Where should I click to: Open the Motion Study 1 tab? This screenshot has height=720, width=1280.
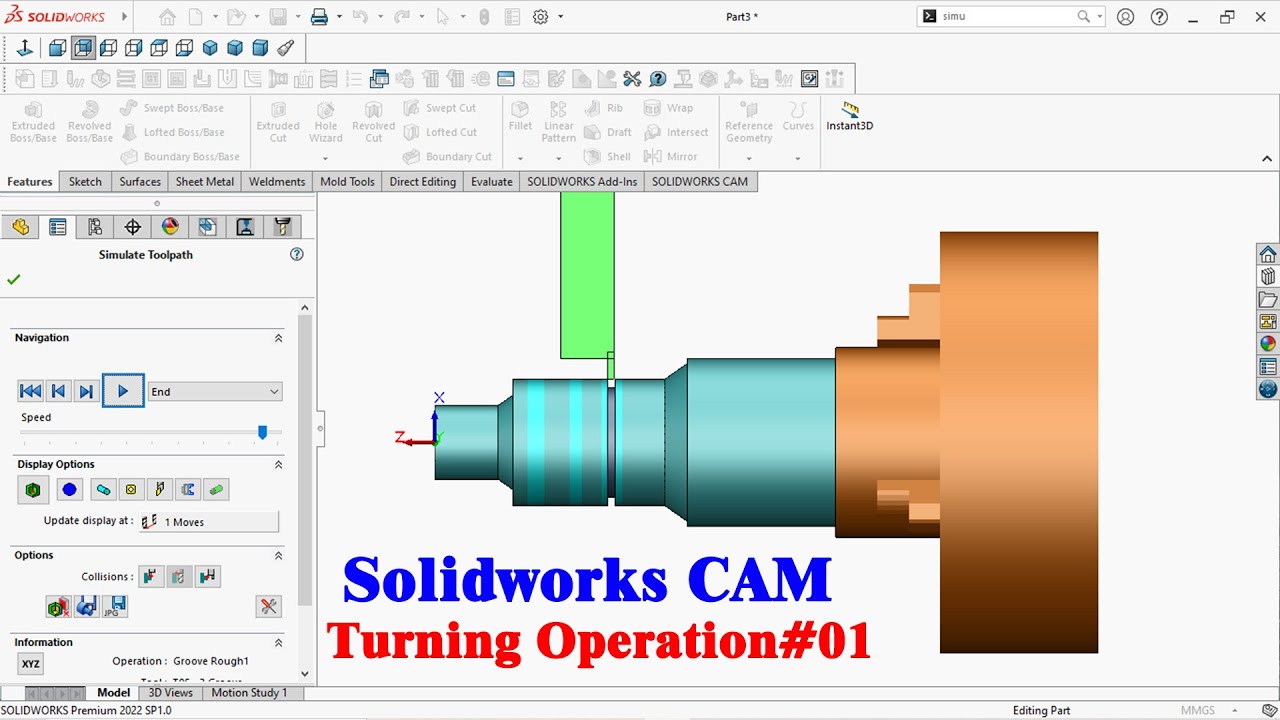pyautogui.click(x=249, y=692)
